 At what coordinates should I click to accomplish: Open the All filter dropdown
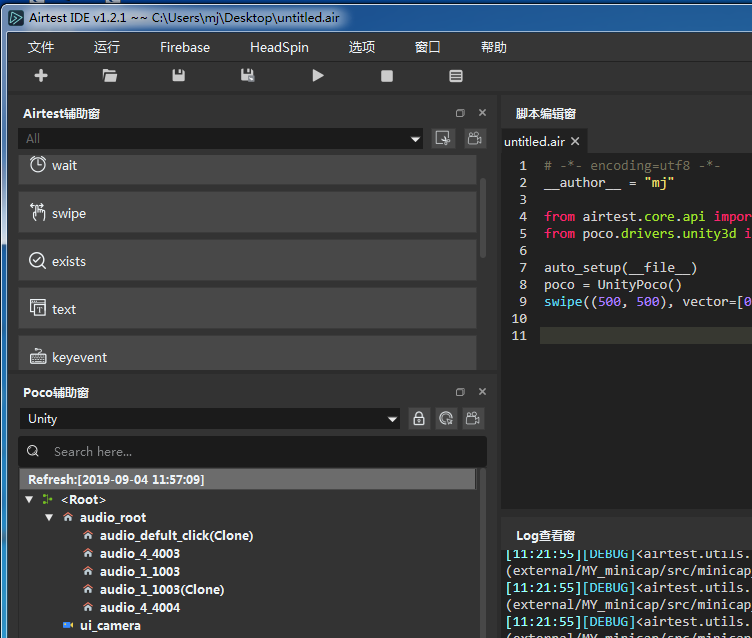[x=220, y=139]
